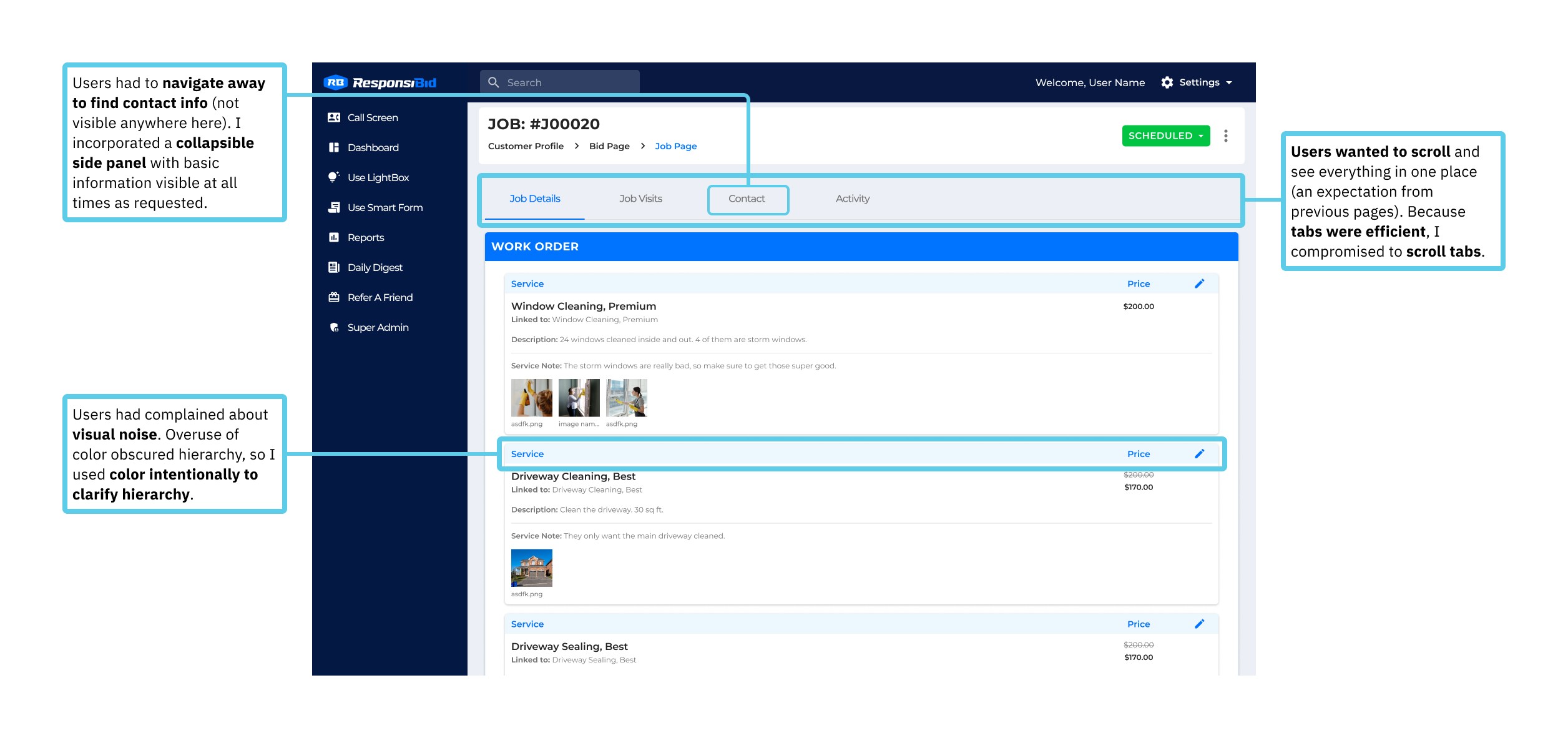Expand the SCHEDULED status dropdown
Viewport: 1568px width, 738px height.
tap(1165, 135)
